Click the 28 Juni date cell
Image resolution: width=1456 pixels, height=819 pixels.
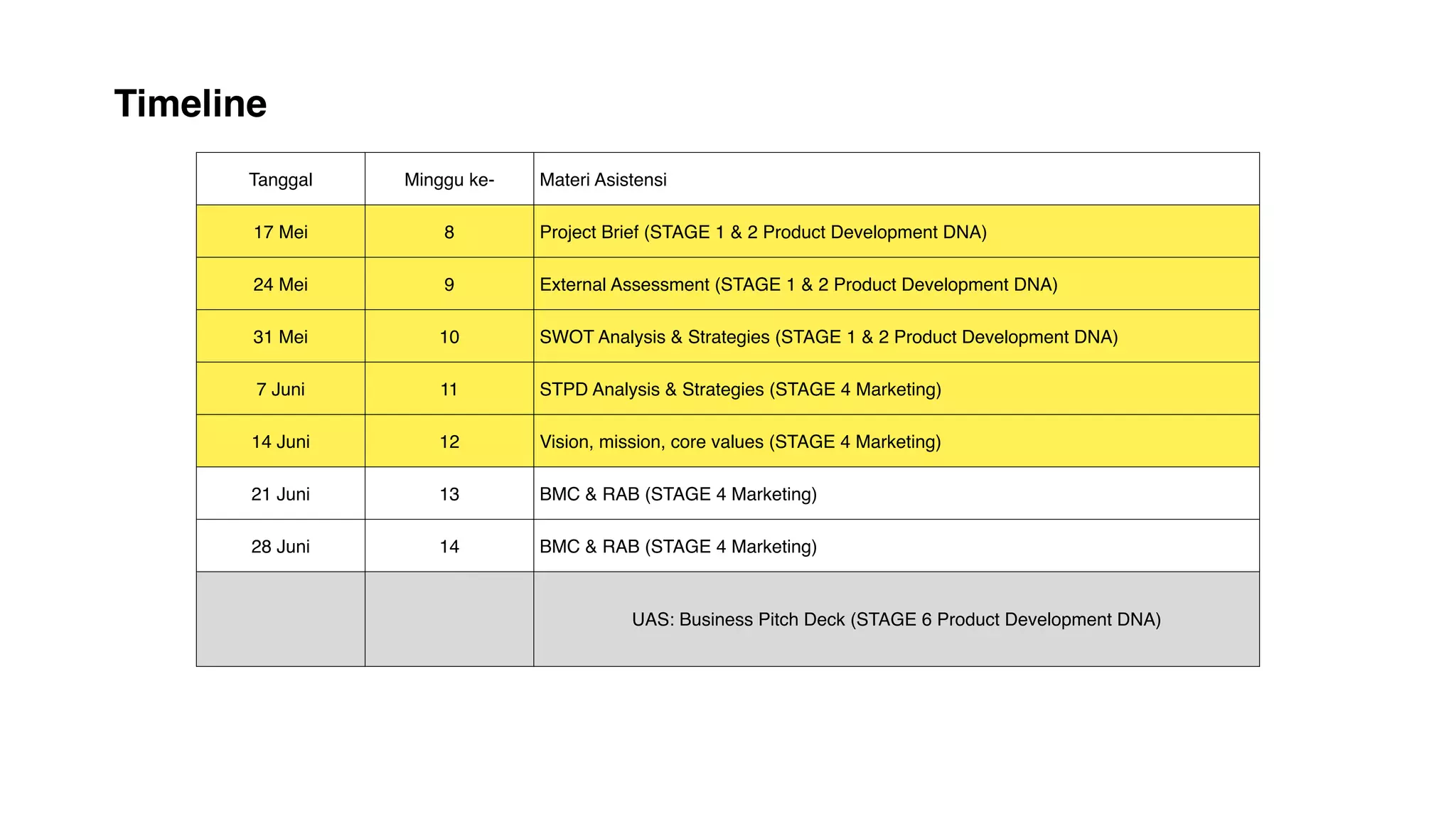[x=281, y=546]
